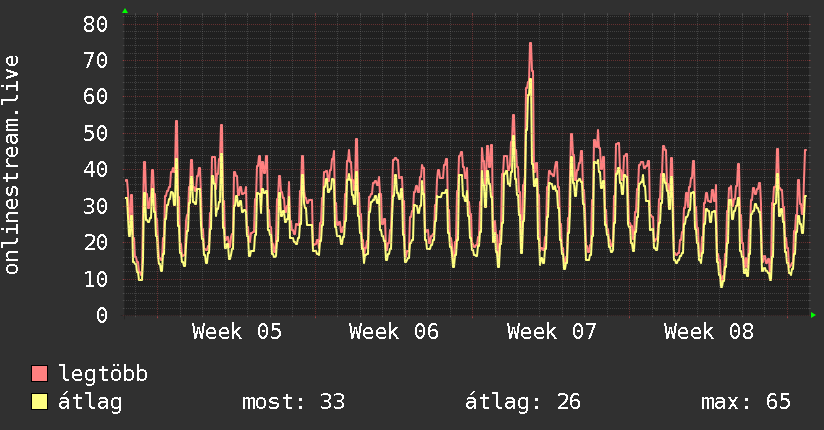This screenshot has width=824, height=430.
Task: Select the Week 08 x-axis label
Action: coord(708,332)
